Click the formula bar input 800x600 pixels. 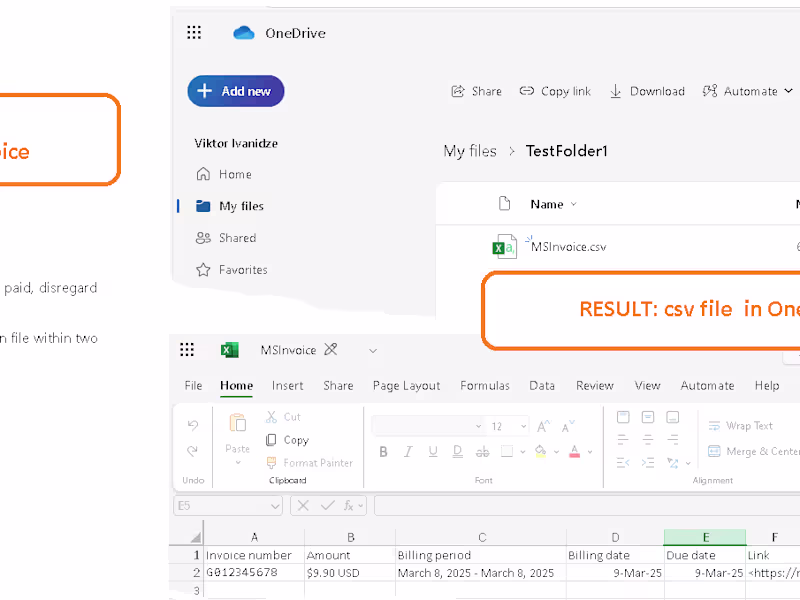coord(587,506)
